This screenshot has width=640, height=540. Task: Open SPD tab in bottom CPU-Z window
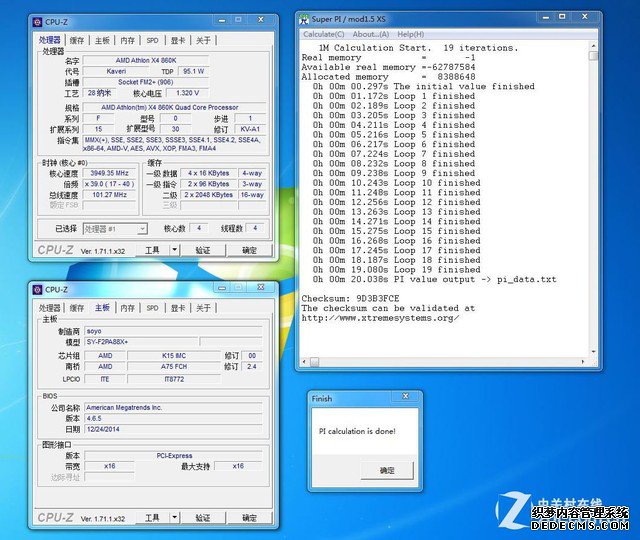152,308
